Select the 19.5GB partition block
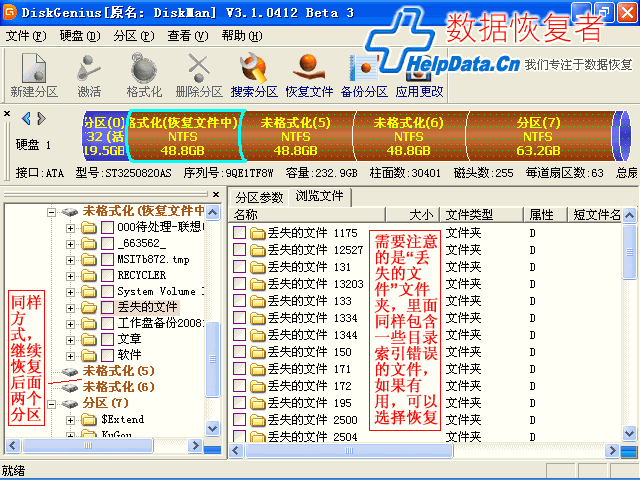Viewport: 640px width, 480px height. click(x=104, y=136)
